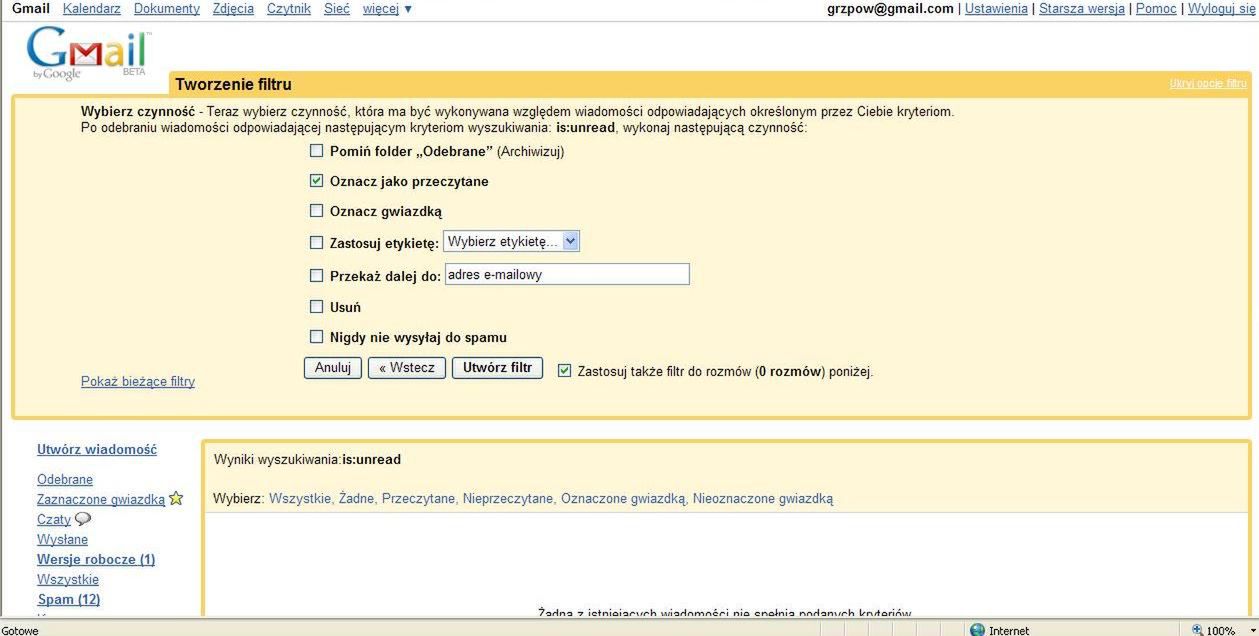Open the Czaty link in sidebar
Image resolution: width=1259 pixels, height=636 pixels.
coord(54,519)
